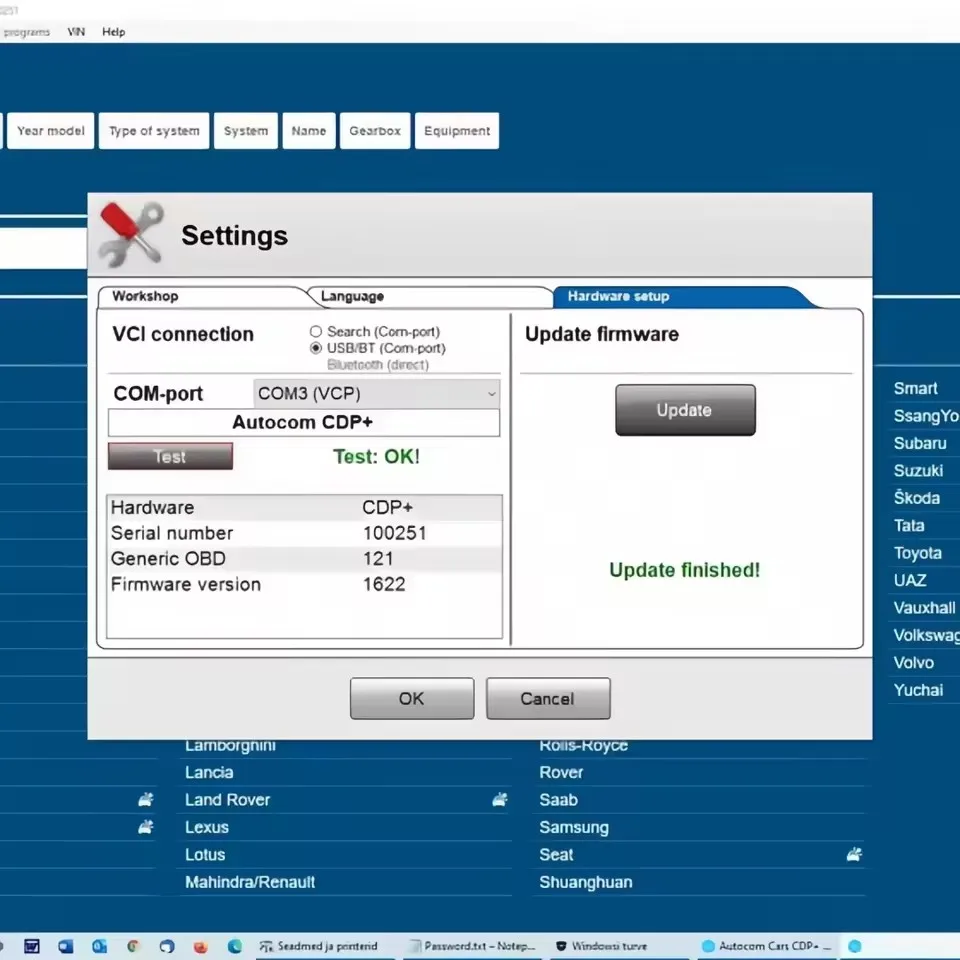Click the vehicle icon next to Seat

click(854, 854)
